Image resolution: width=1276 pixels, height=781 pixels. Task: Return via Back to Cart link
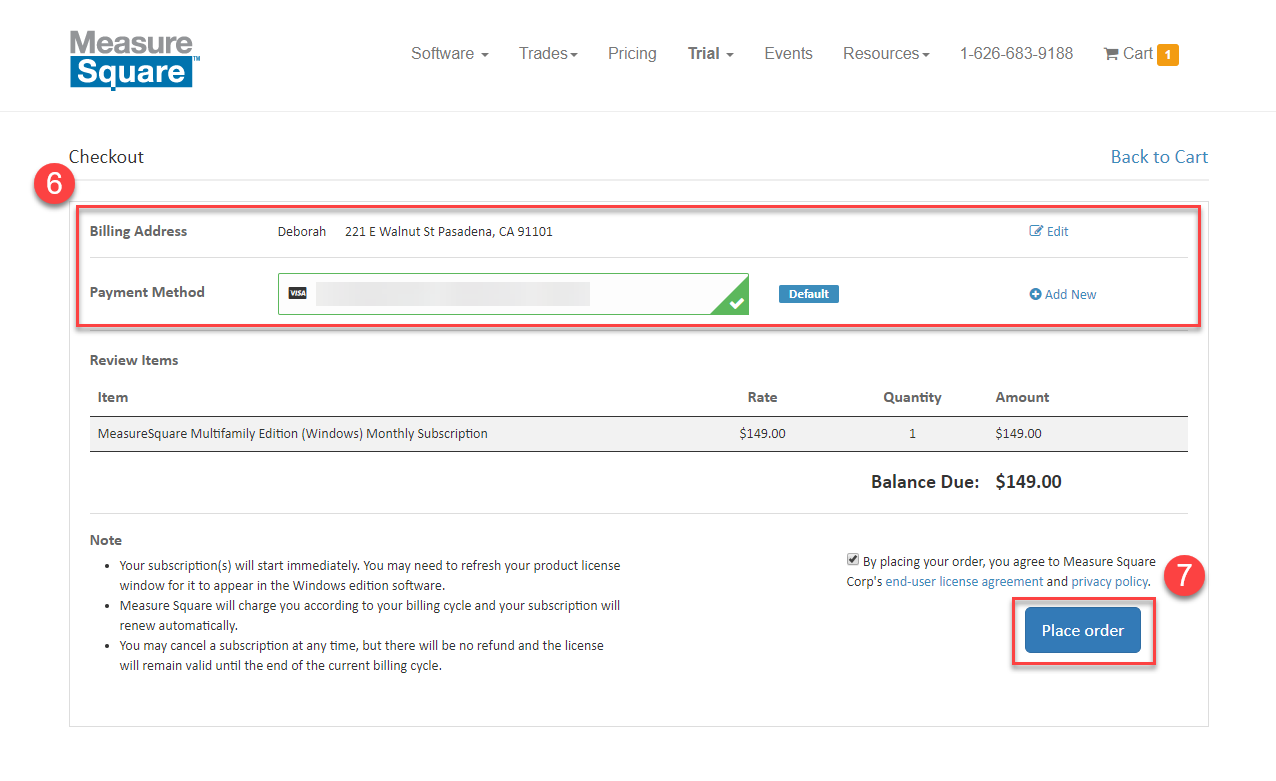pyautogui.click(x=1159, y=157)
